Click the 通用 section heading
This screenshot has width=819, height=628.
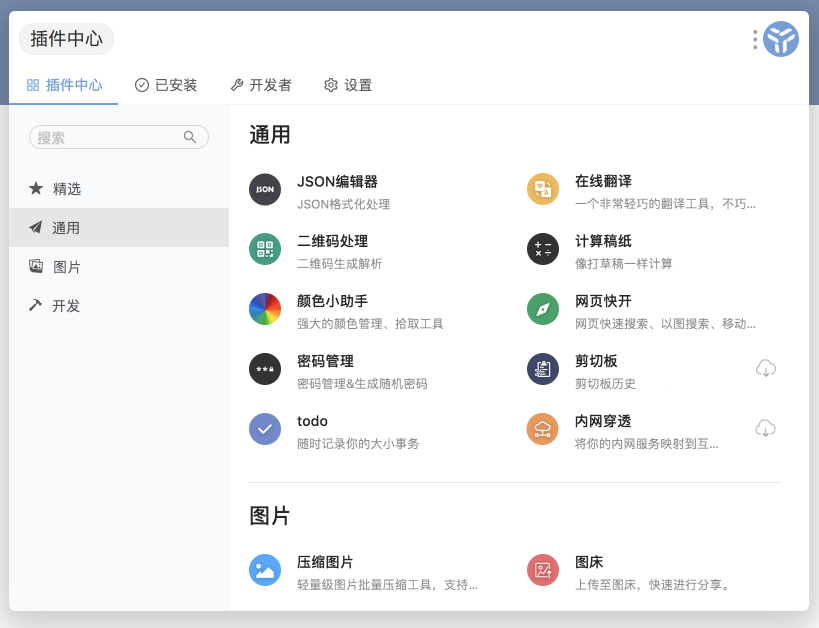270,135
